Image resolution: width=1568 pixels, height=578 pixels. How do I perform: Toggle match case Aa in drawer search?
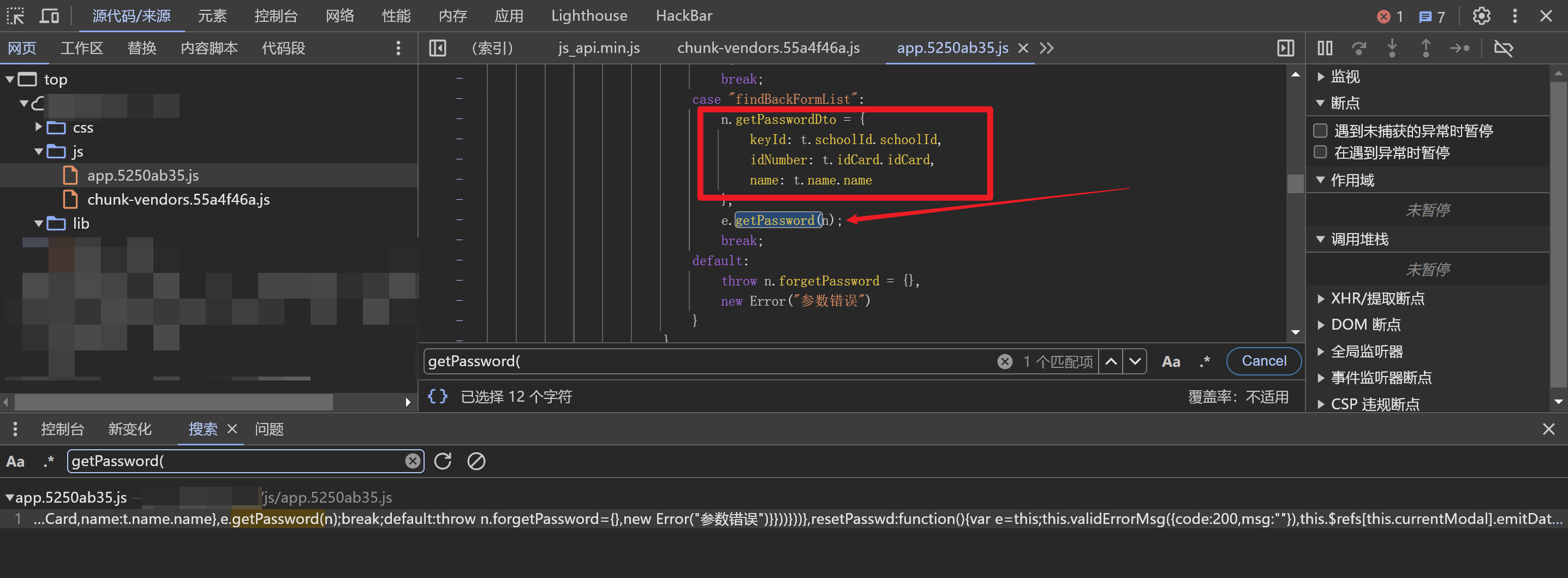coord(15,462)
